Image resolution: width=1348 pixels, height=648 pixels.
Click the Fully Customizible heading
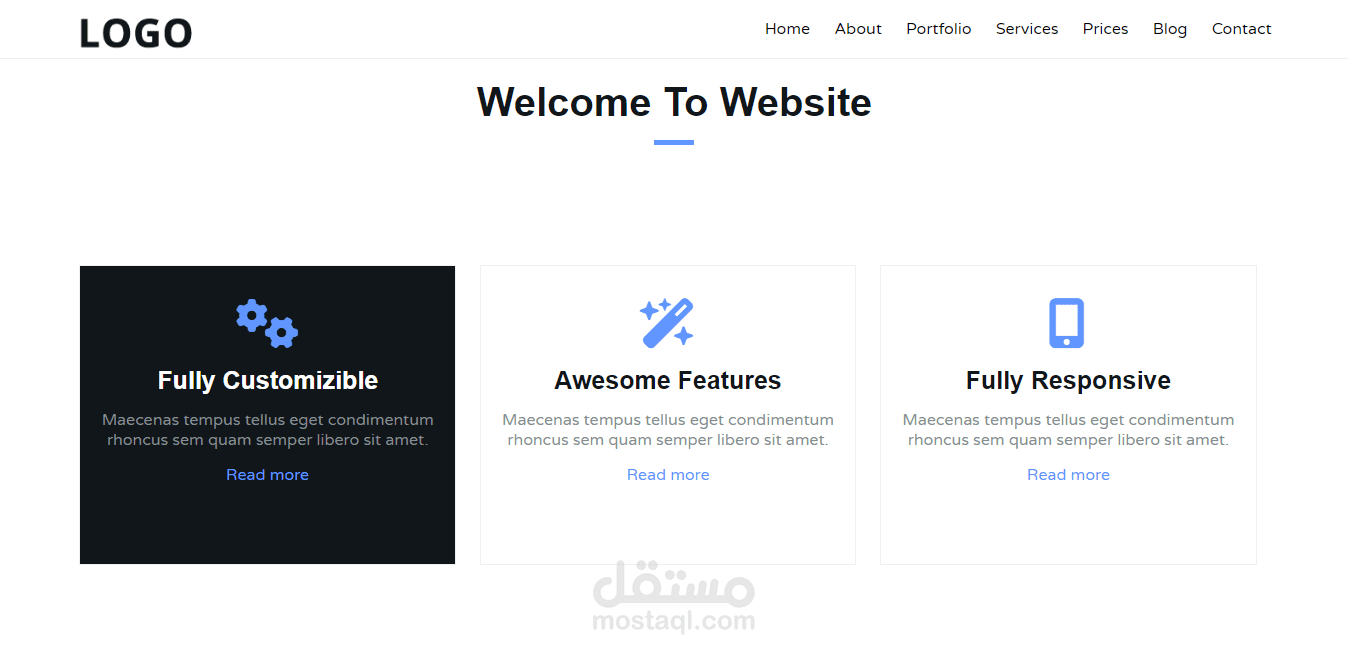(x=268, y=381)
